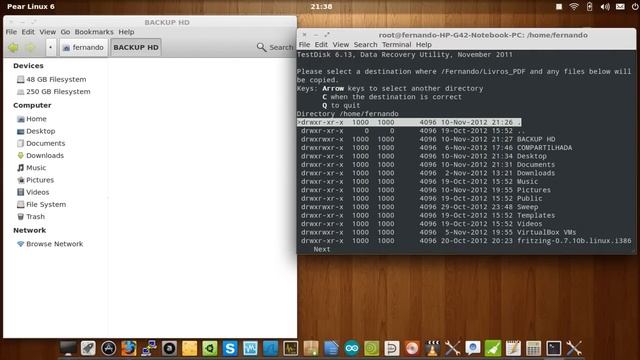Go back with the green back arrow
640x360 pixels.
pyautogui.click(x=13, y=48)
